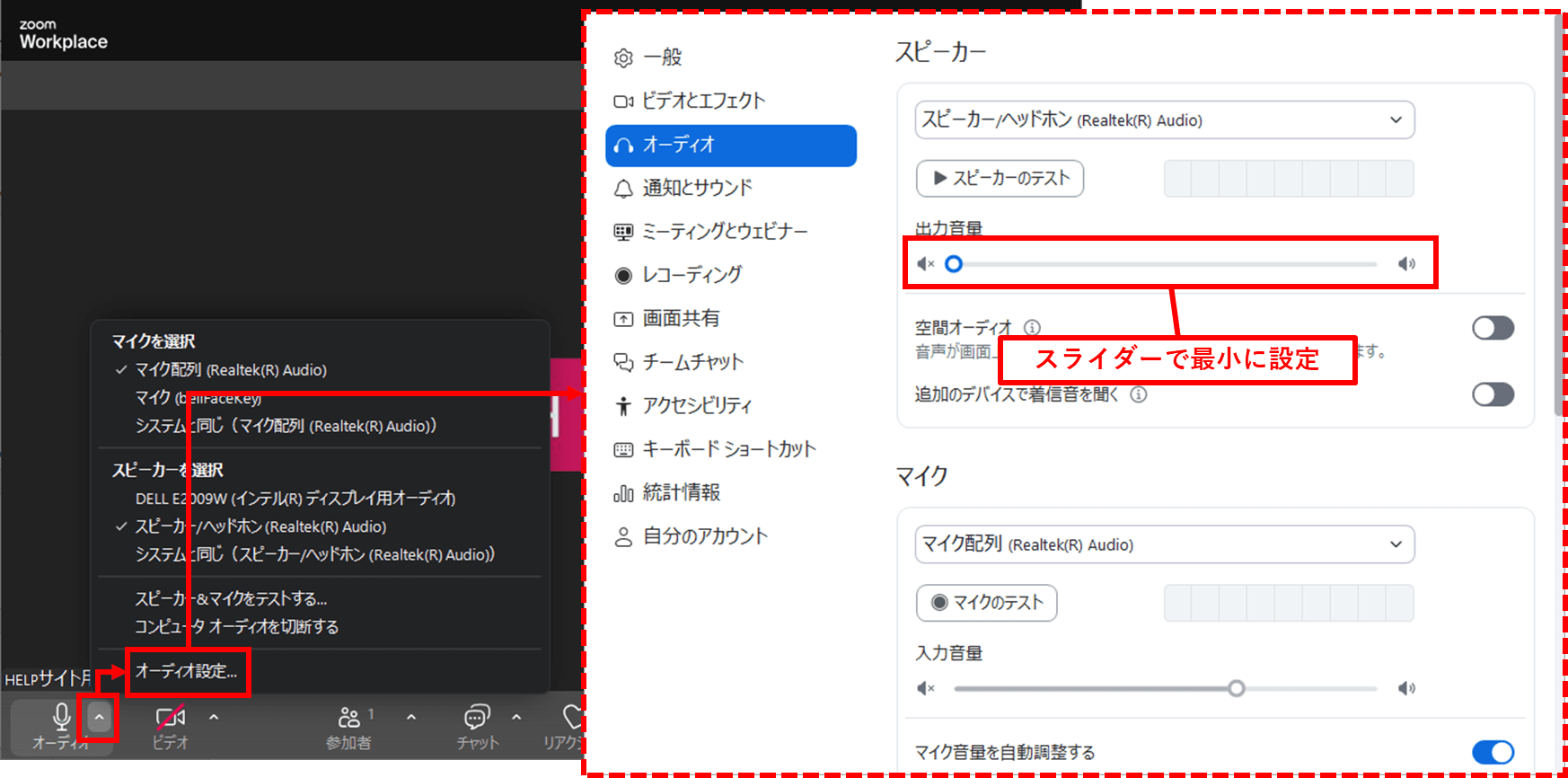Open 統計情報 settings tab
This screenshot has height=778, width=1568.
click(x=666, y=492)
